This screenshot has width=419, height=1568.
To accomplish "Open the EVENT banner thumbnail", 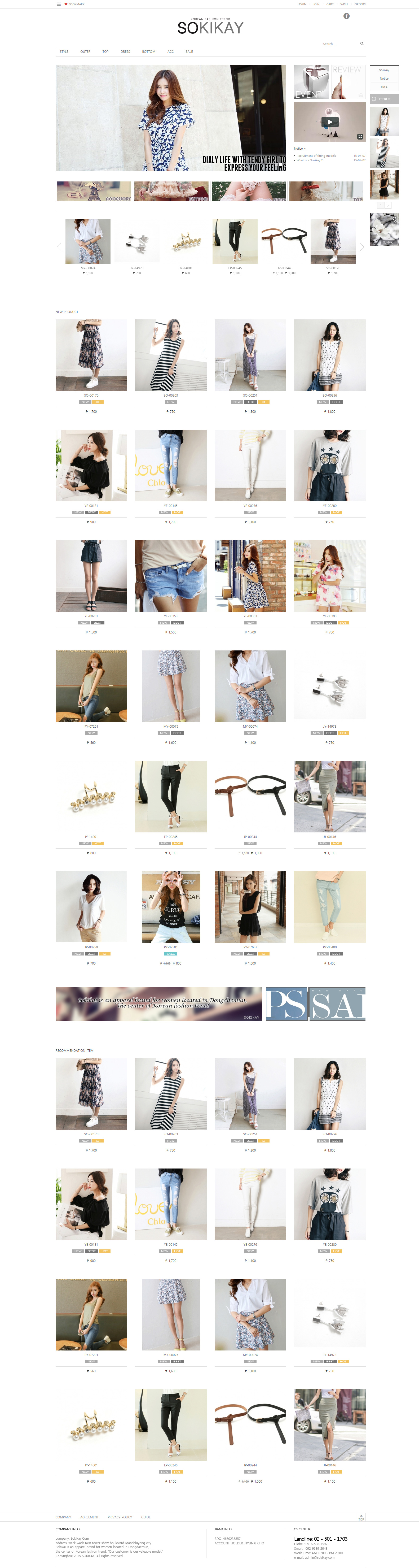I will [x=311, y=82].
